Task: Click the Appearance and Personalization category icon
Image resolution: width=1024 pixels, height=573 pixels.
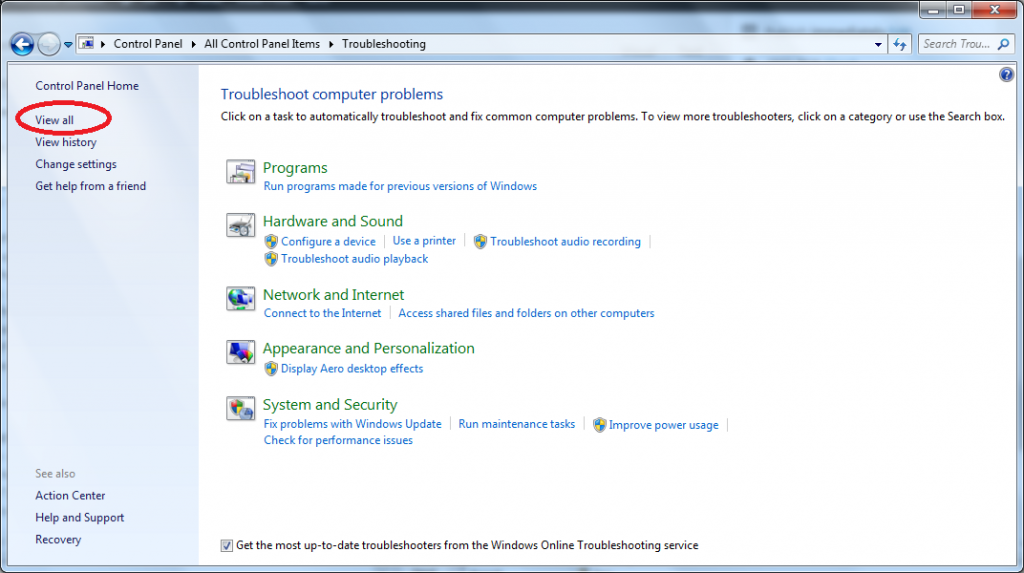Action: coord(240,352)
